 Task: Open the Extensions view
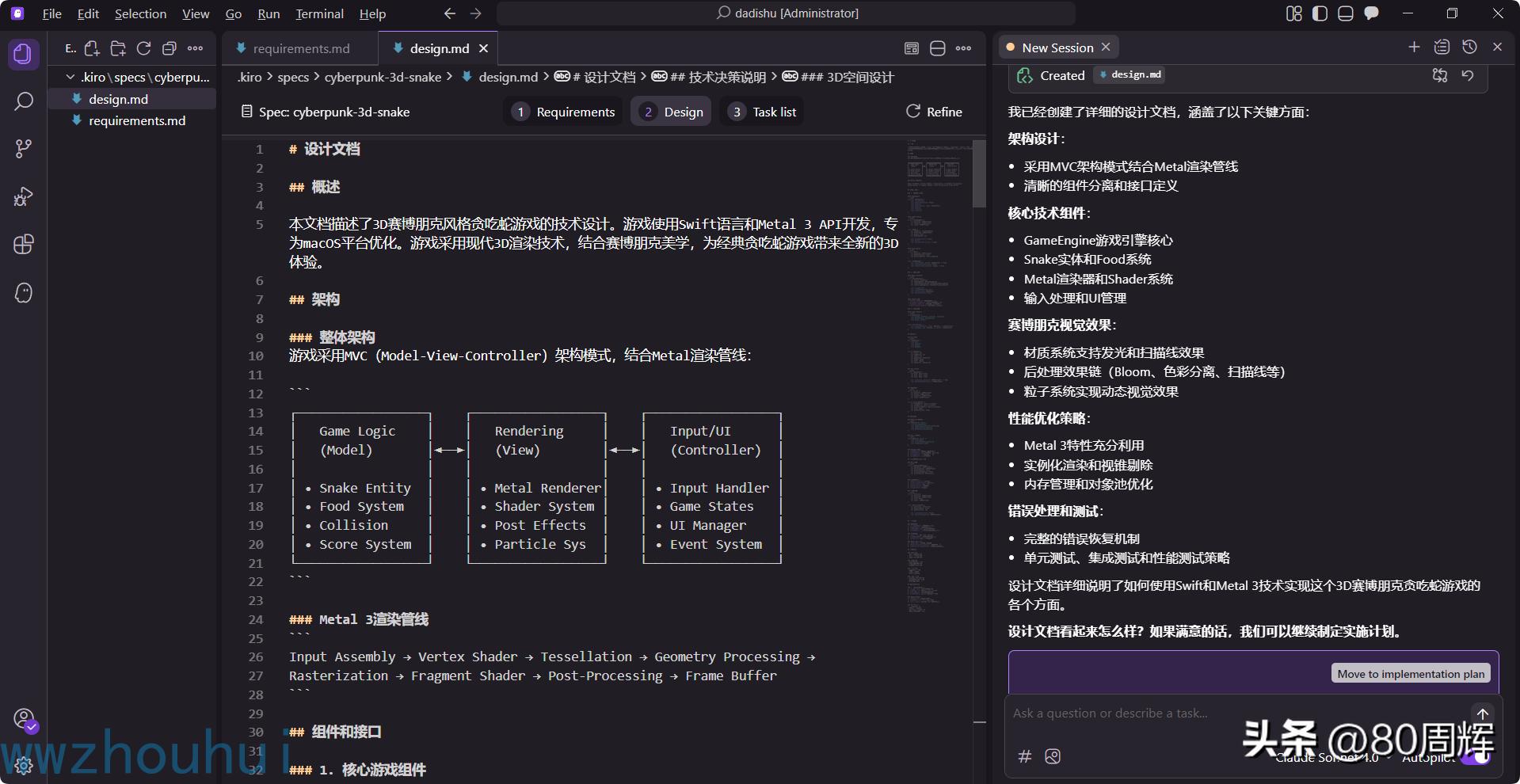pyautogui.click(x=23, y=245)
